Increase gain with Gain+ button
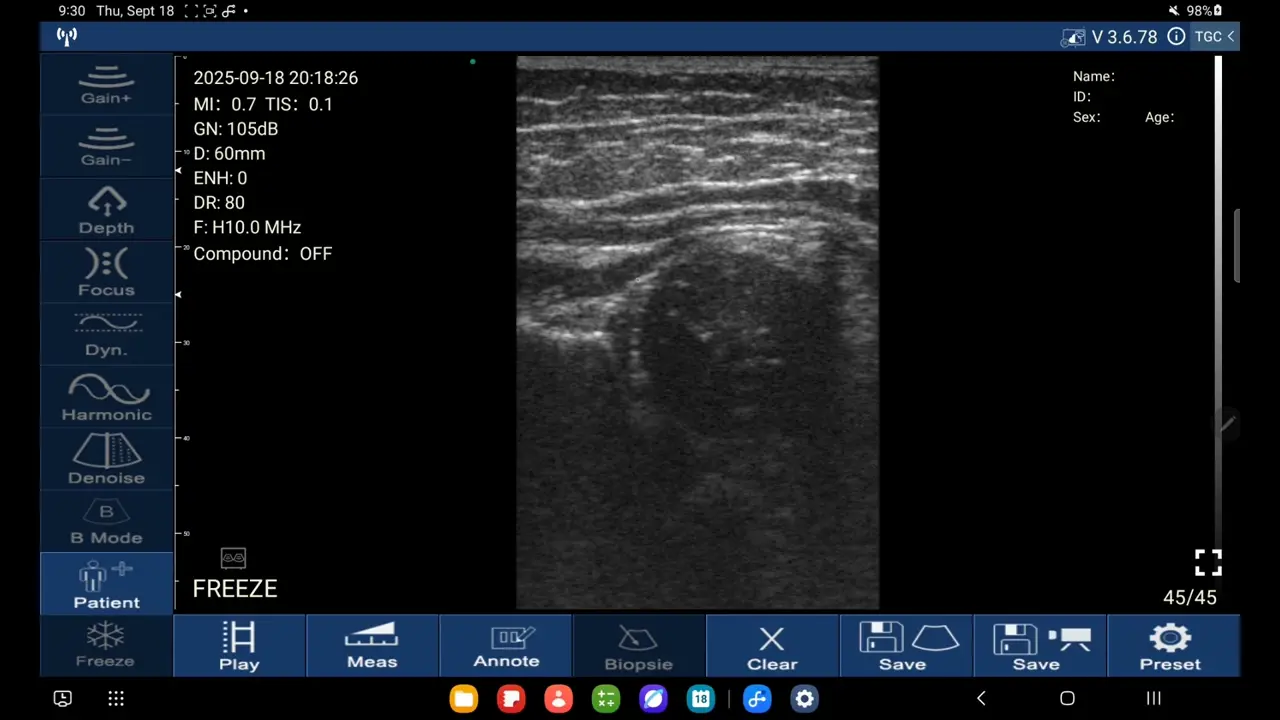Image resolution: width=1280 pixels, height=720 pixels. click(x=106, y=84)
